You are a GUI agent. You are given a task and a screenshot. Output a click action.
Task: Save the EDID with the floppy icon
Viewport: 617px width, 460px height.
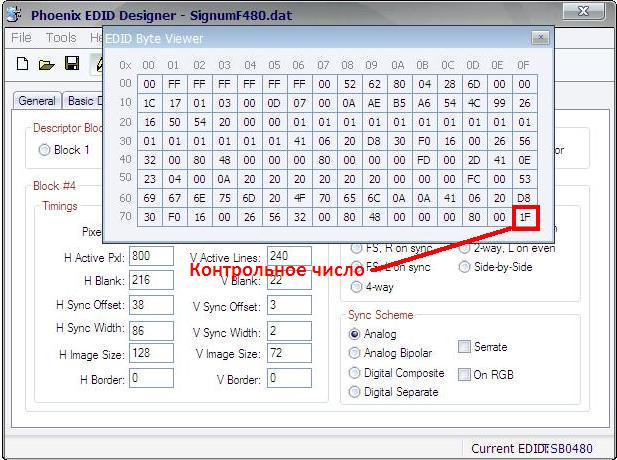tap(71, 64)
